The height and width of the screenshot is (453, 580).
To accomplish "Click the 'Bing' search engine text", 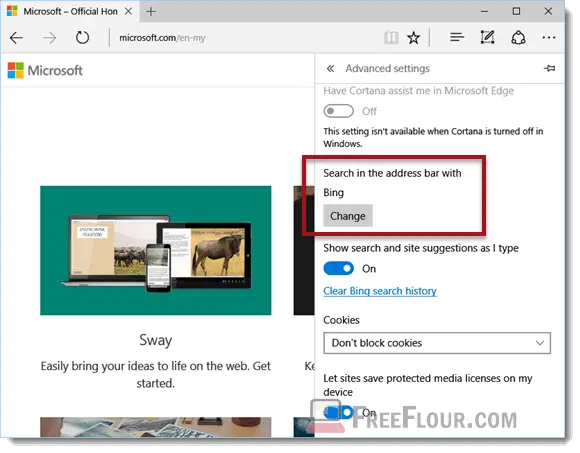I will (334, 193).
